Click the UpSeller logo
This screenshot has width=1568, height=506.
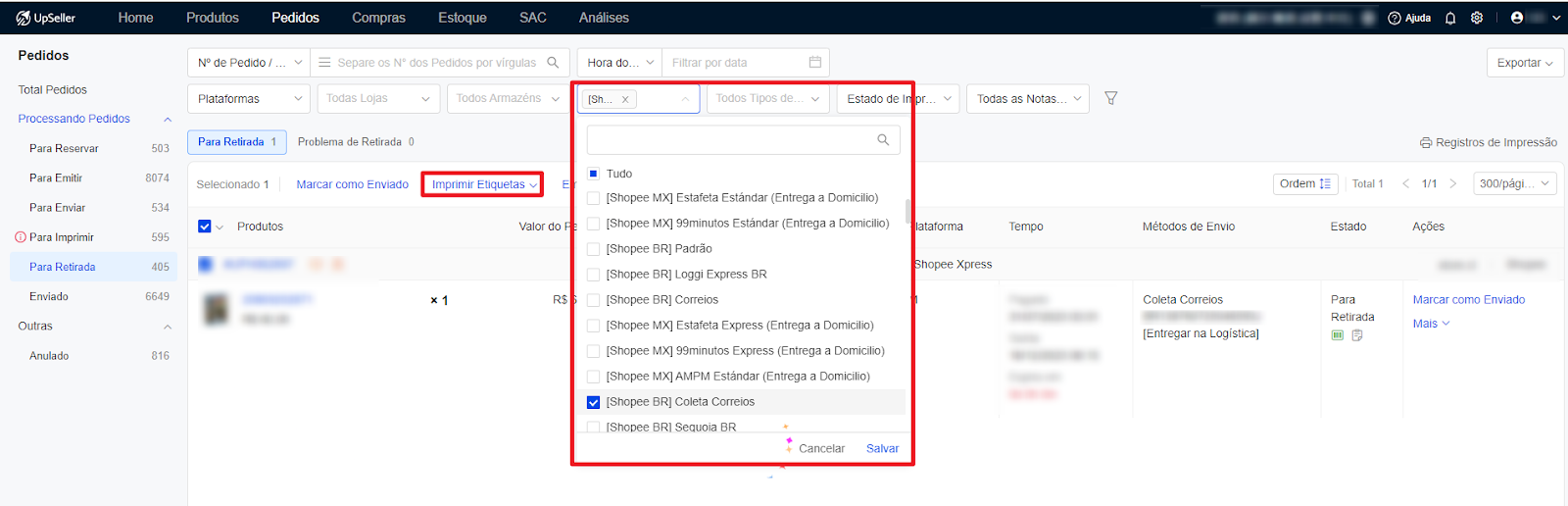tap(45, 18)
